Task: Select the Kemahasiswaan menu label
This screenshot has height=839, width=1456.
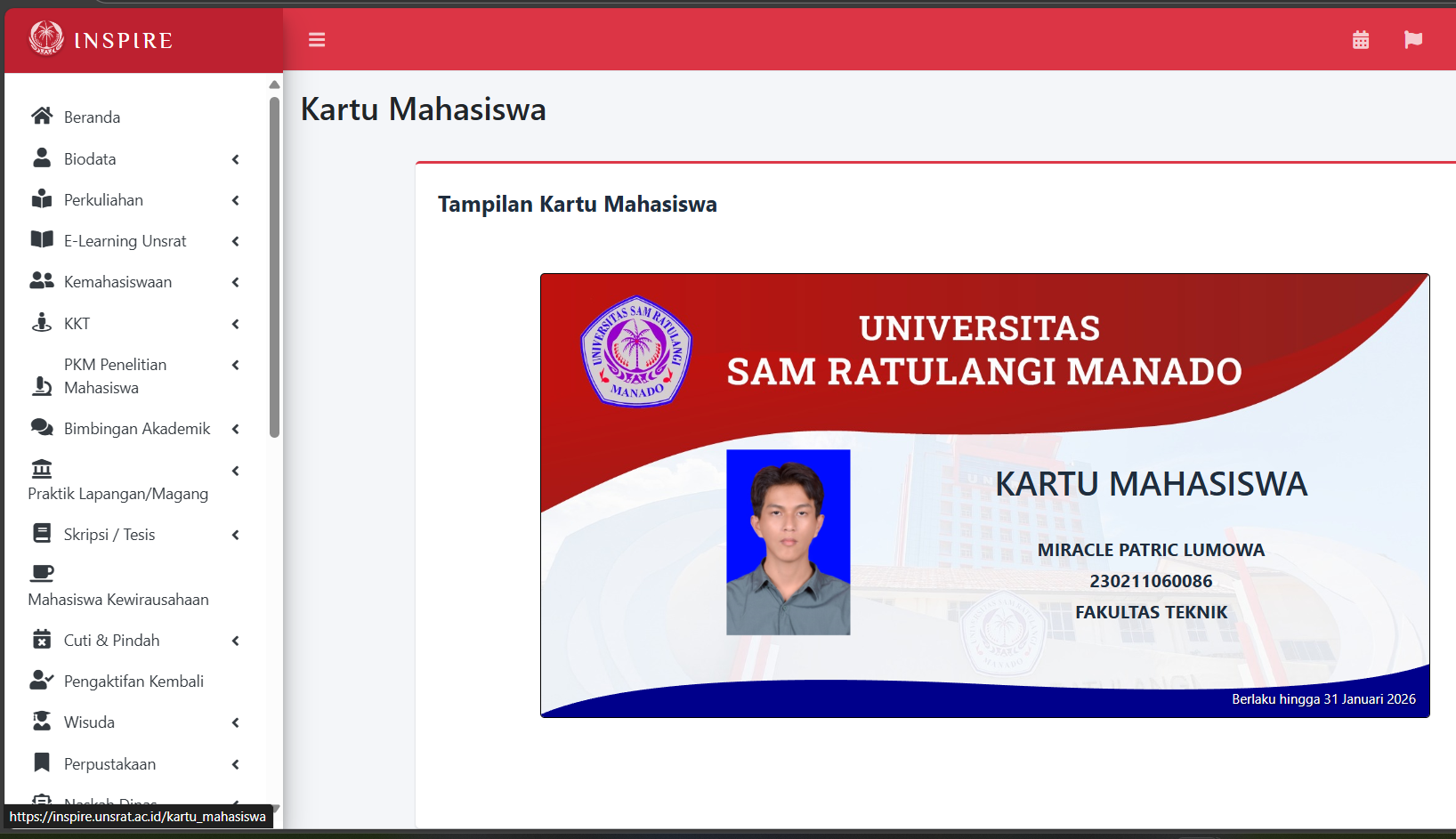Action: (x=117, y=282)
